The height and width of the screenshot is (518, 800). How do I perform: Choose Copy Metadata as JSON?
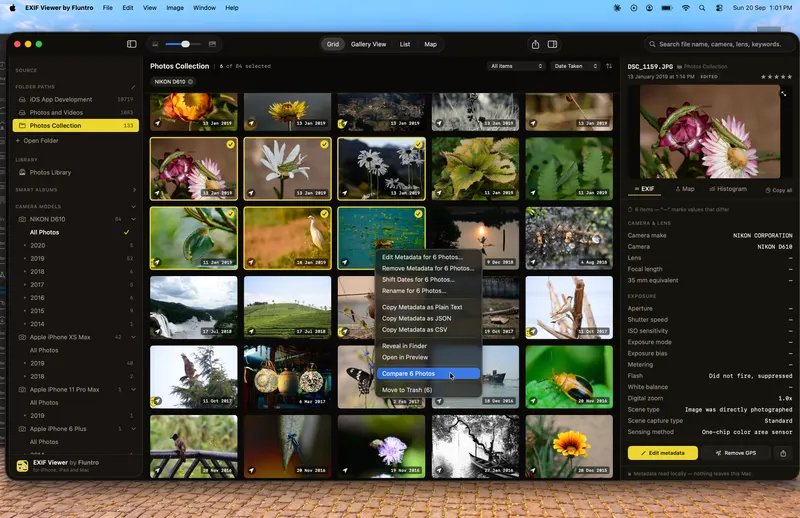(428, 318)
